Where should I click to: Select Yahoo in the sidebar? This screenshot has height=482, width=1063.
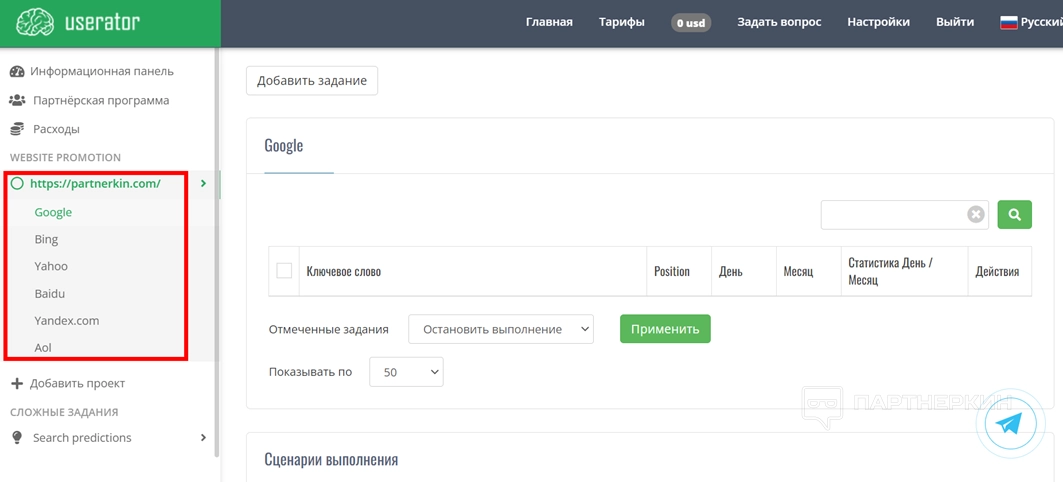point(51,266)
